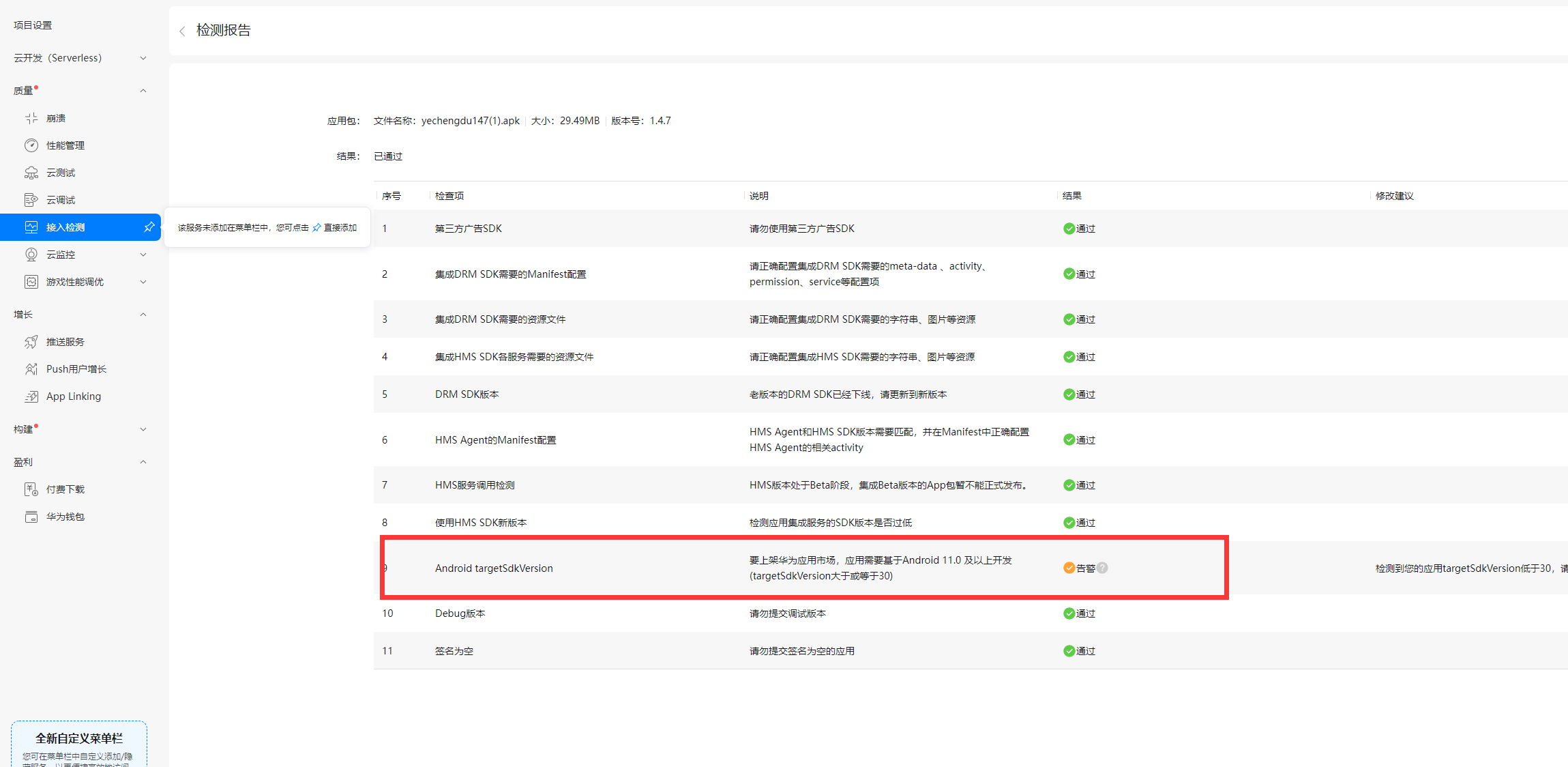Open the 崩溃 crash menu item icon
The width and height of the screenshot is (1568, 767).
31,118
